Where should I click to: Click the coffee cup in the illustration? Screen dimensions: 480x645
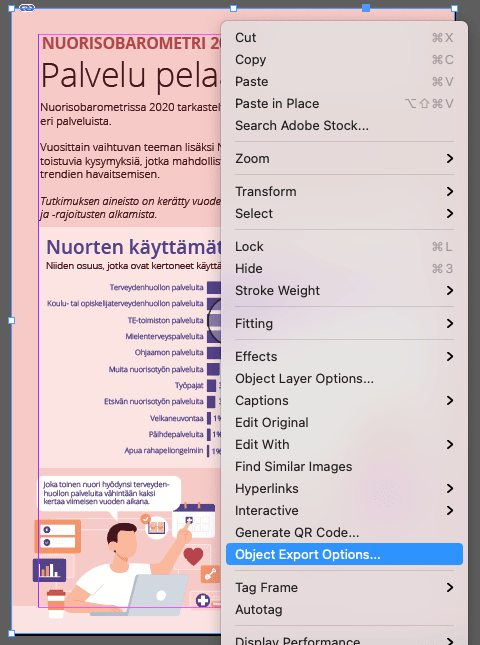pyautogui.click(x=56, y=604)
